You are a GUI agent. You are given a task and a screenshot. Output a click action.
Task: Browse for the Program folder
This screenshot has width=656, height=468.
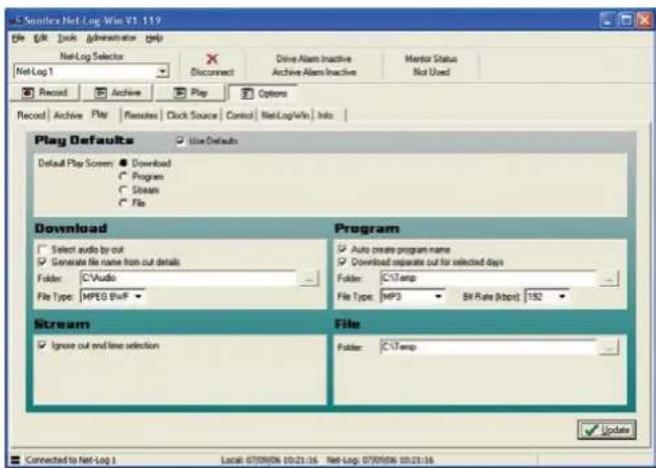(608, 279)
